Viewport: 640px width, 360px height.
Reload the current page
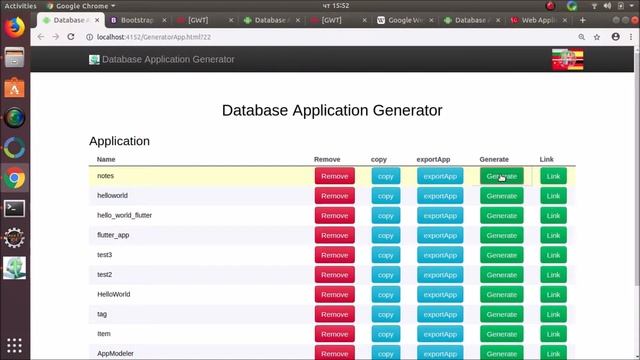point(71,37)
